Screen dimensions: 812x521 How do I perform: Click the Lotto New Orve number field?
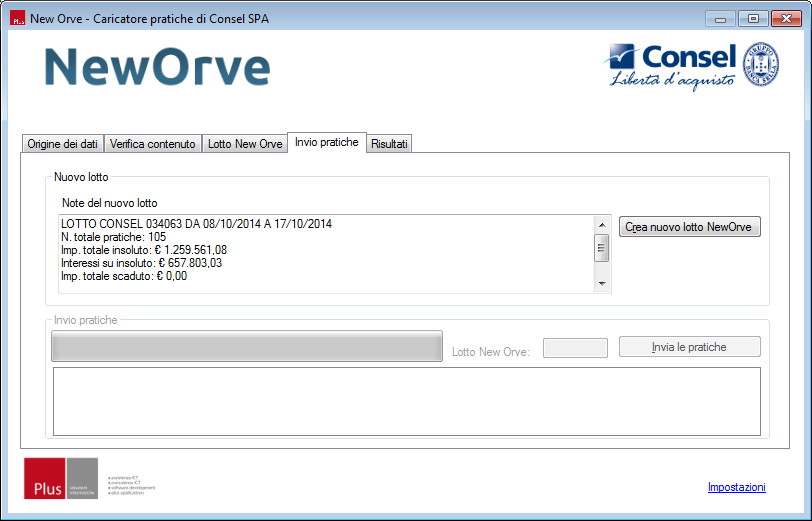click(x=575, y=348)
